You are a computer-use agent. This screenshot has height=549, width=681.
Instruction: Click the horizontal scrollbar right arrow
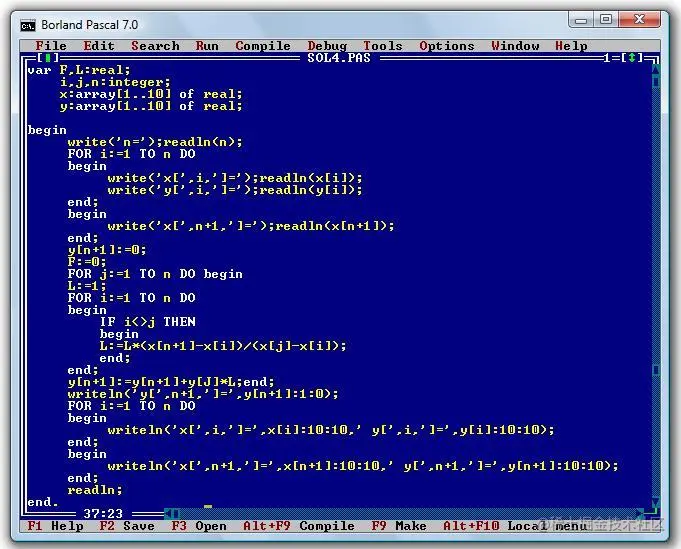(640, 514)
